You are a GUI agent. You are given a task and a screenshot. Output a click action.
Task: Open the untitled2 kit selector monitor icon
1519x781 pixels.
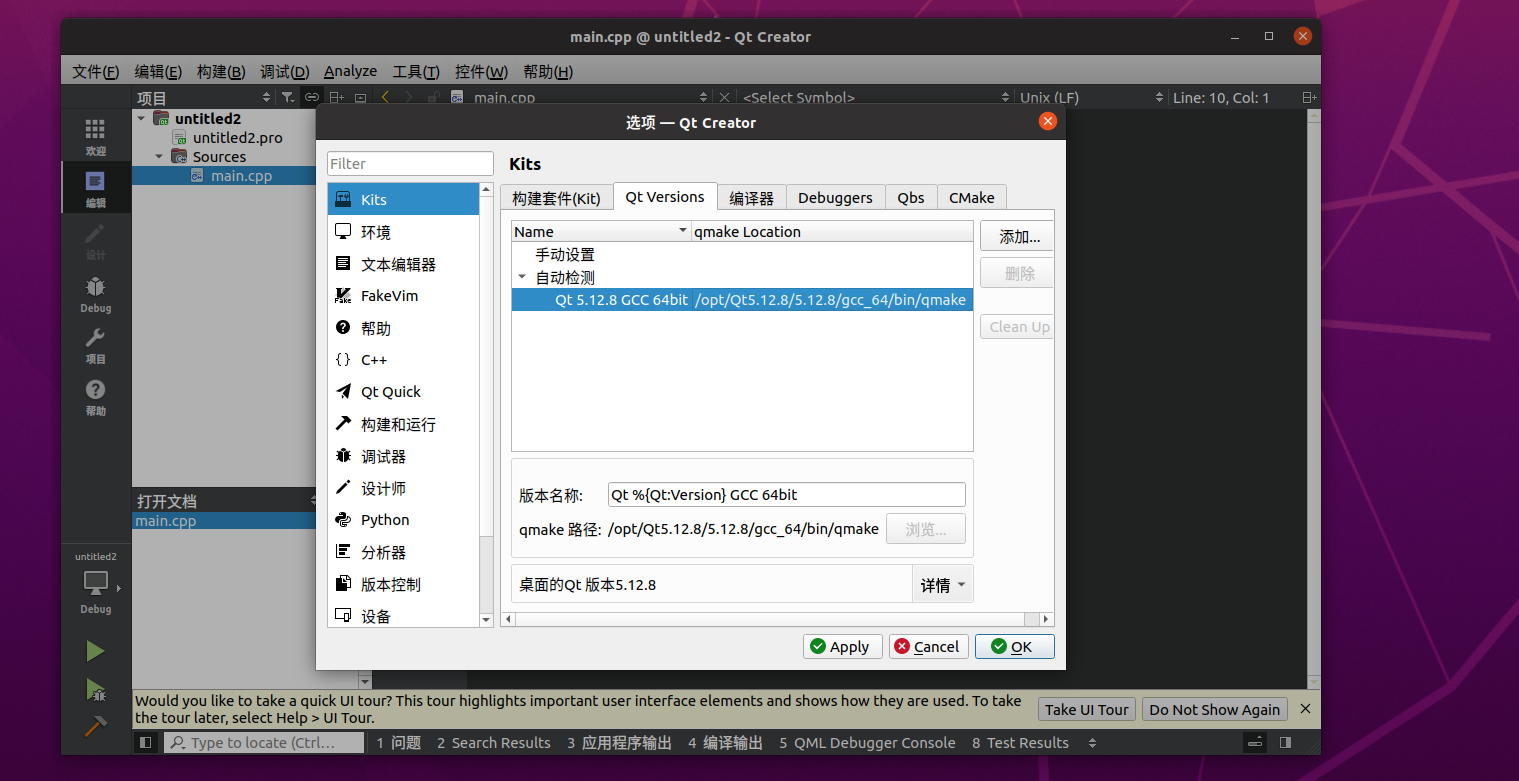[96, 583]
